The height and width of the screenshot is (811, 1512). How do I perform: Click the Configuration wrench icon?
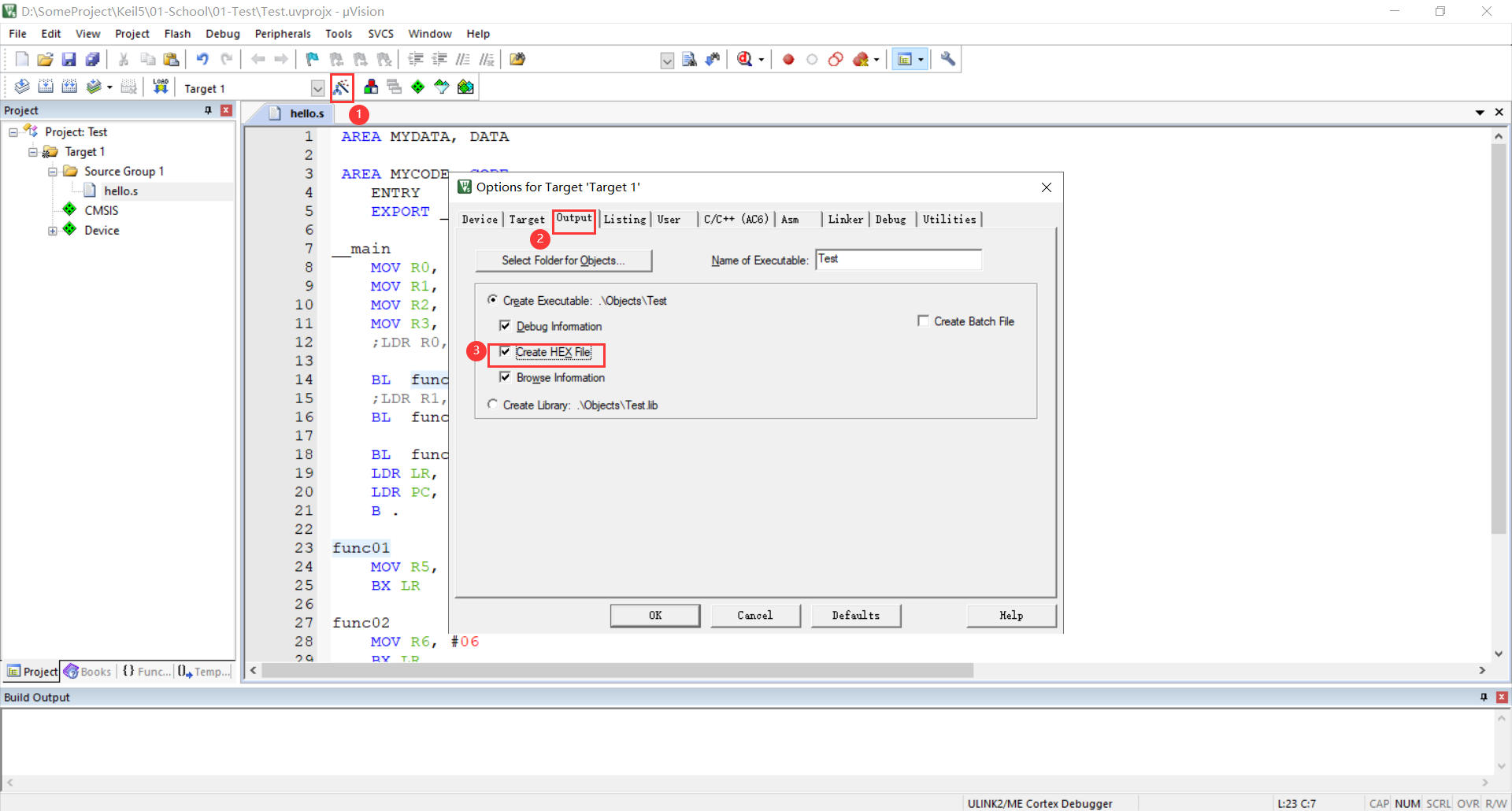pos(948,59)
